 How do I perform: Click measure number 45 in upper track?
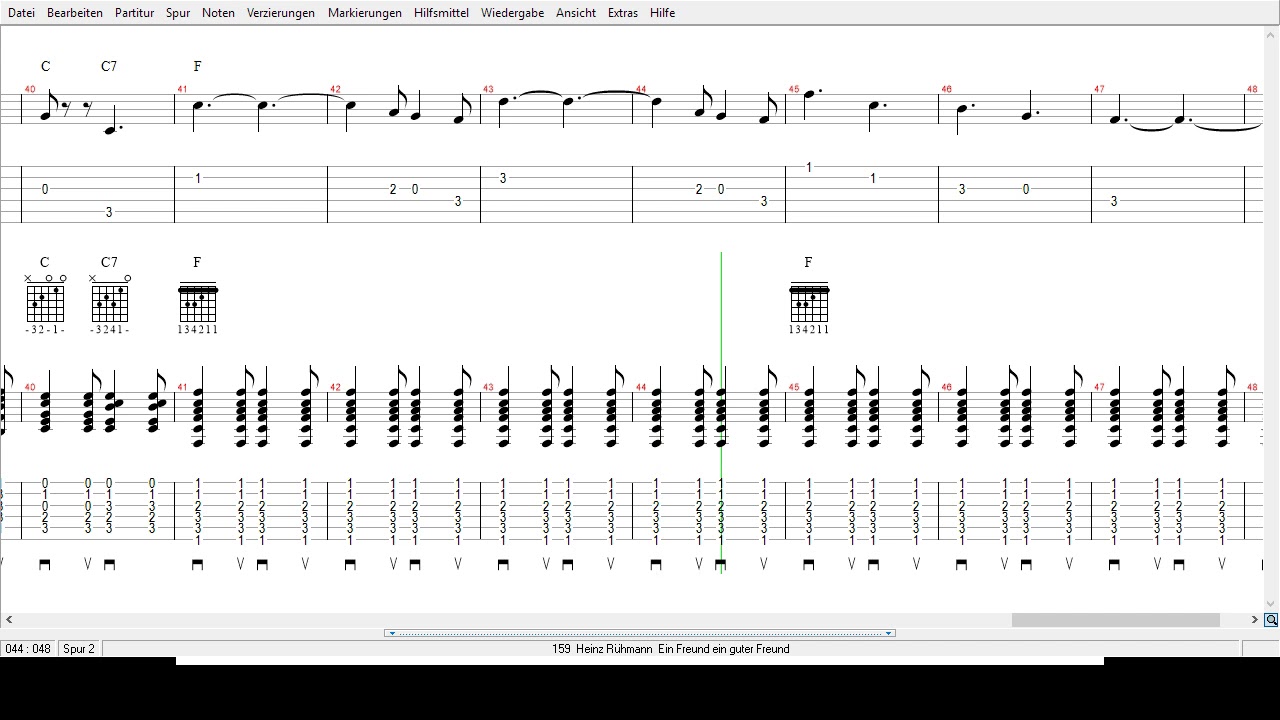[794, 89]
